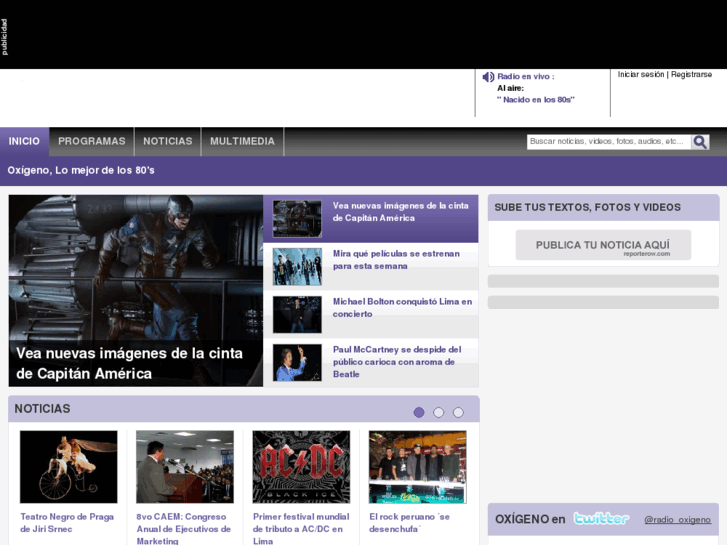This screenshot has width=727, height=545.
Task: Open Capitán América headline in slider list
Action: pyautogui.click(x=401, y=212)
